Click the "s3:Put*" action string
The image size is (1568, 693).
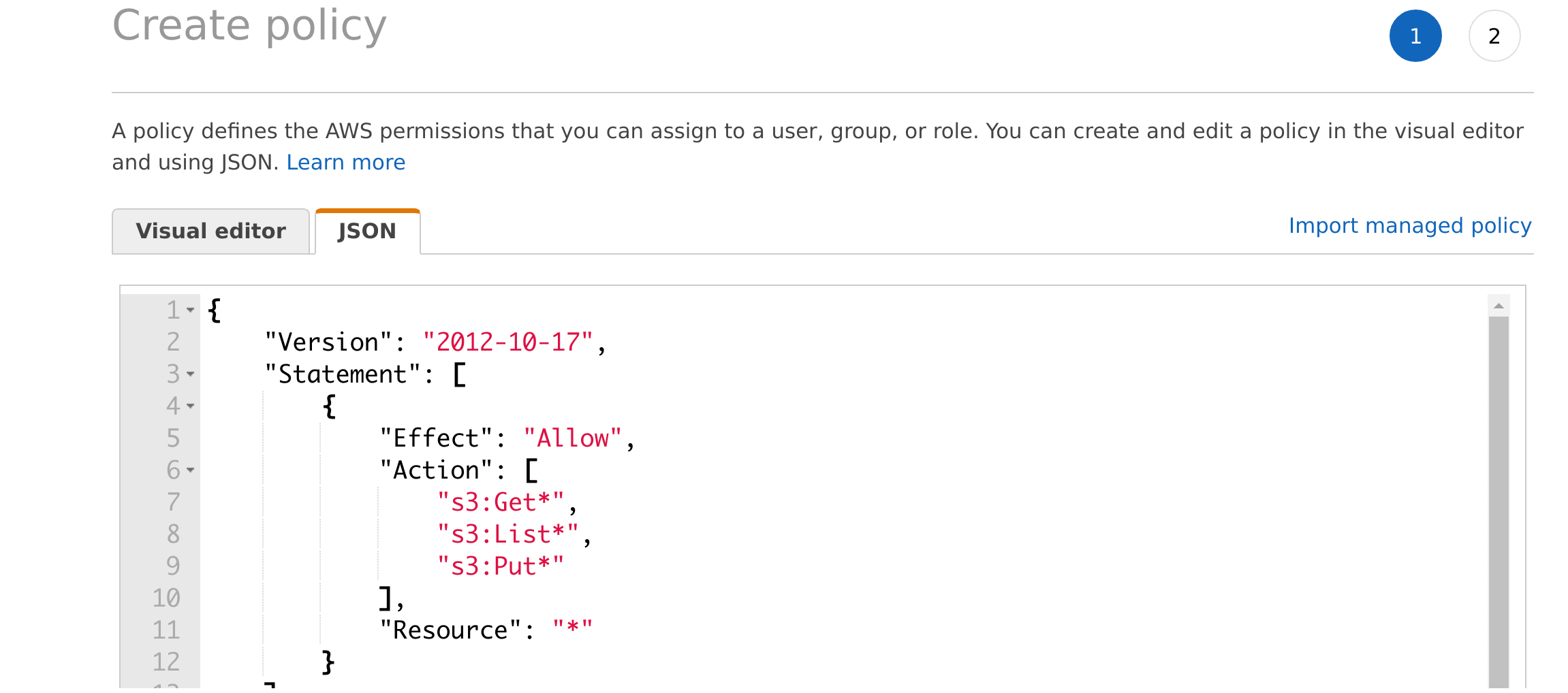tap(500, 566)
